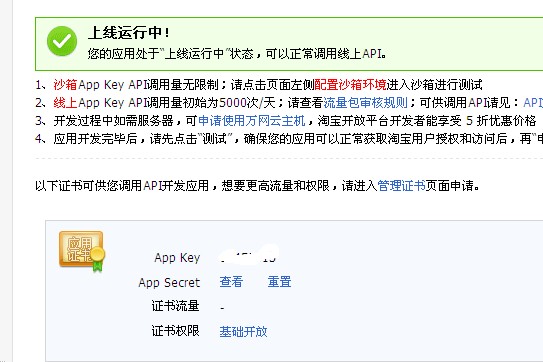Click the 证书权限 label
This screenshot has height=362, width=543.
175,331
